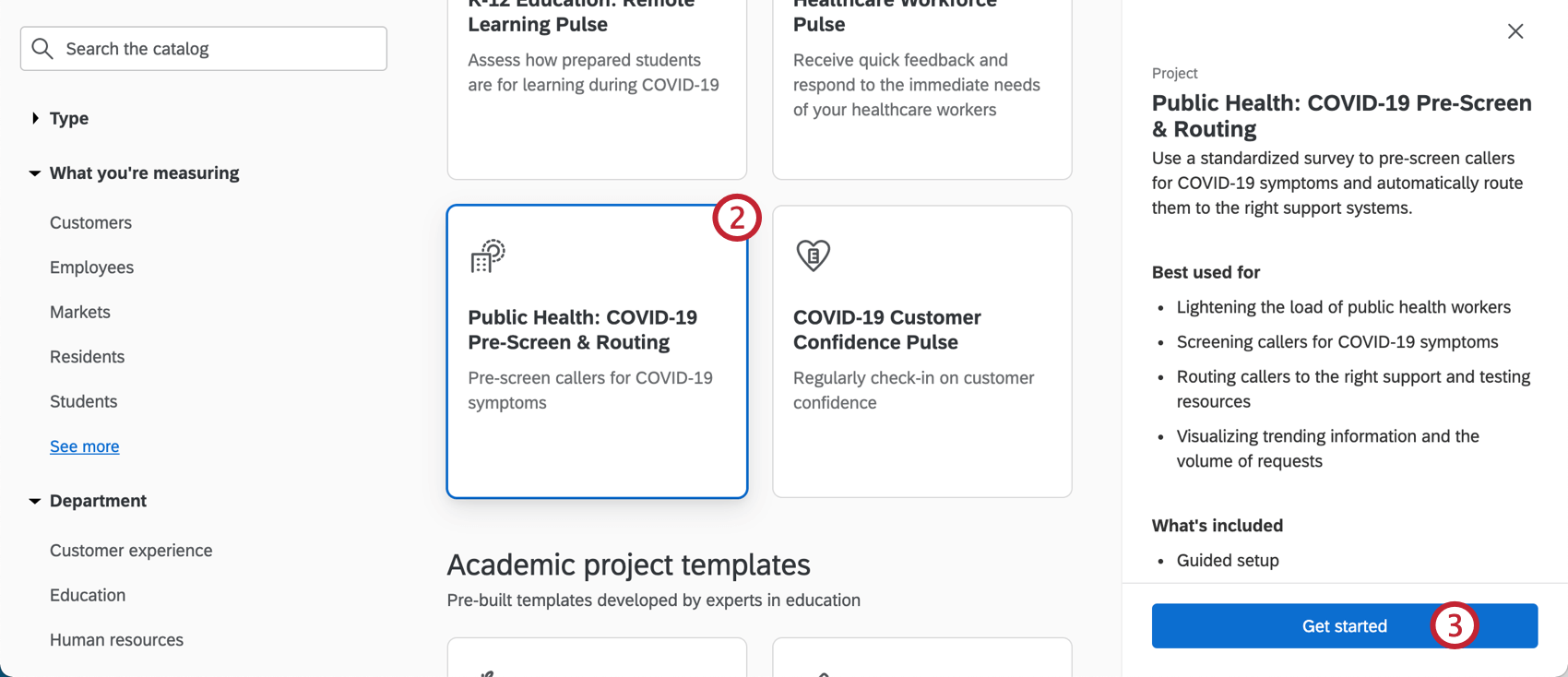
Task: Open the Healthcare Workforce Pulse template card
Action: point(921,83)
